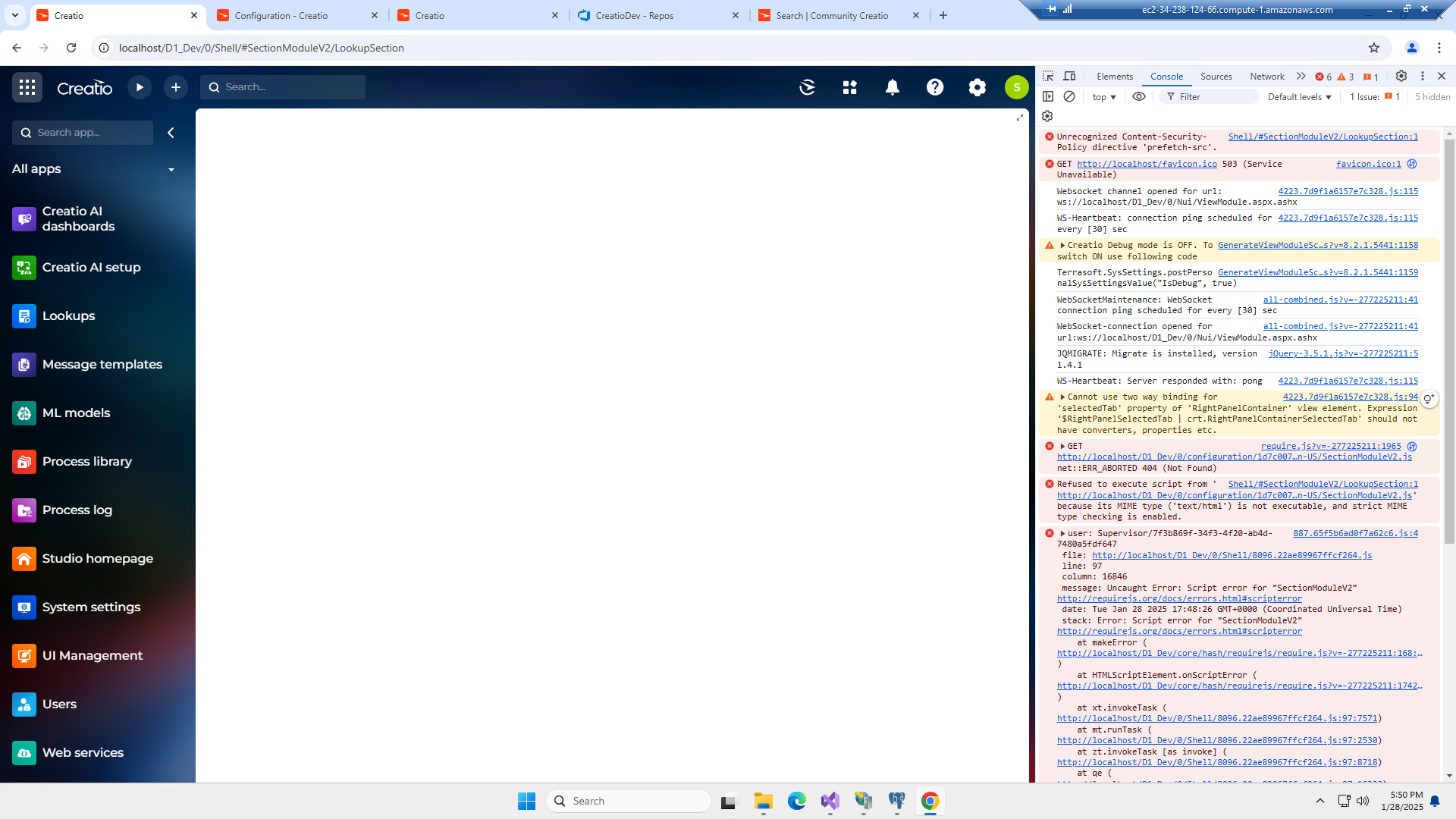Show more DevTools tabs chevron

(x=1301, y=77)
